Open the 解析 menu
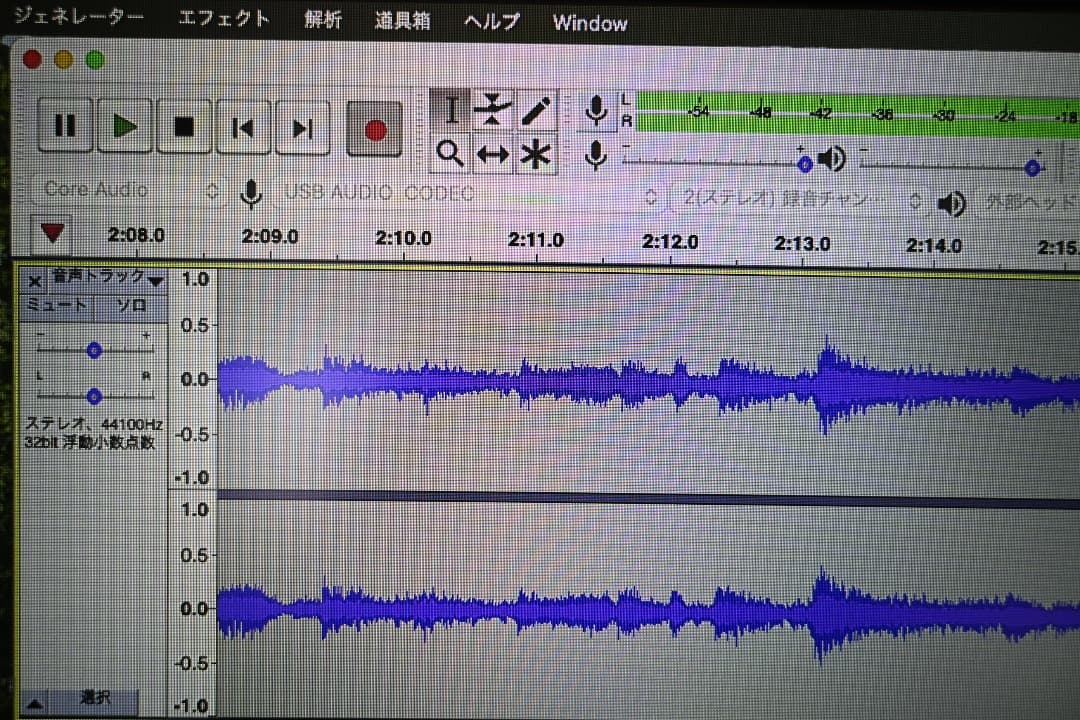 [x=322, y=20]
